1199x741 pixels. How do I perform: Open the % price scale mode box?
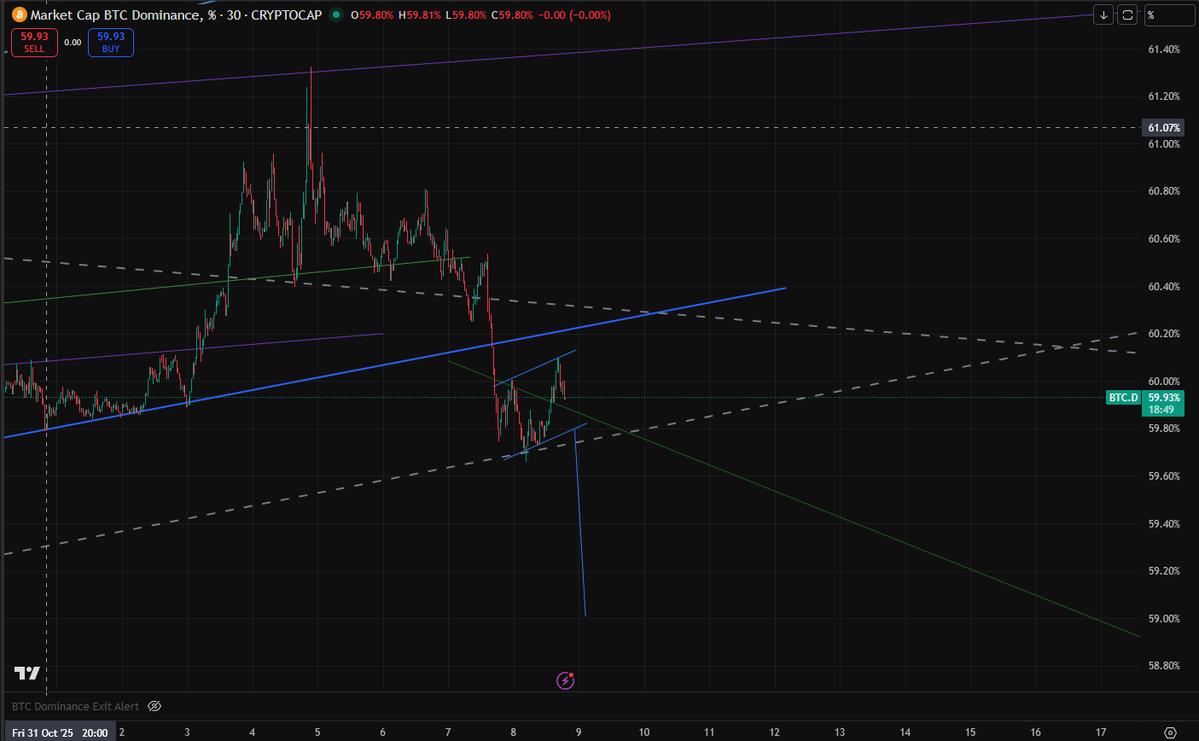pos(1169,15)
